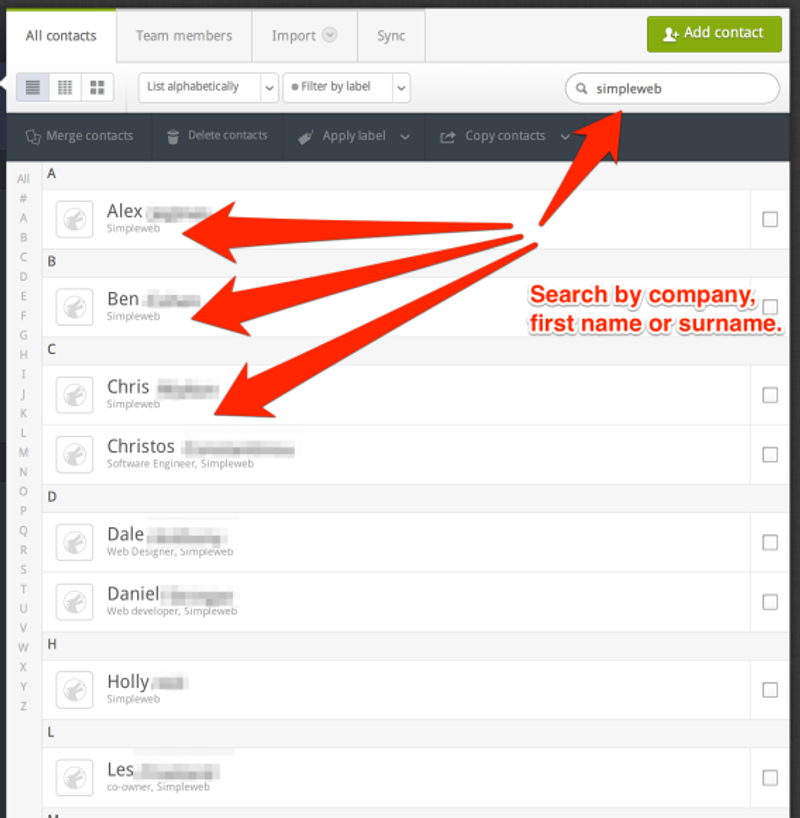The width and height of the screenshot is (800, 818).
Task: Switch to the Team members tab
Action: pyautogui.click(x=184, y=35)
